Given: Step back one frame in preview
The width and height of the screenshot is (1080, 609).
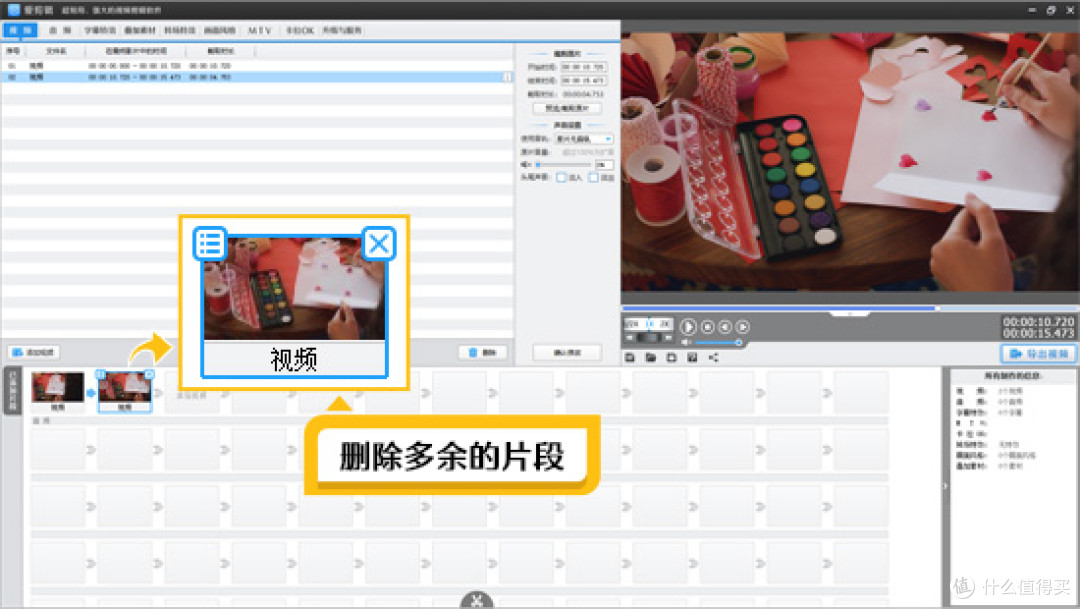Looking at the screenshot, I should [725, 327].
